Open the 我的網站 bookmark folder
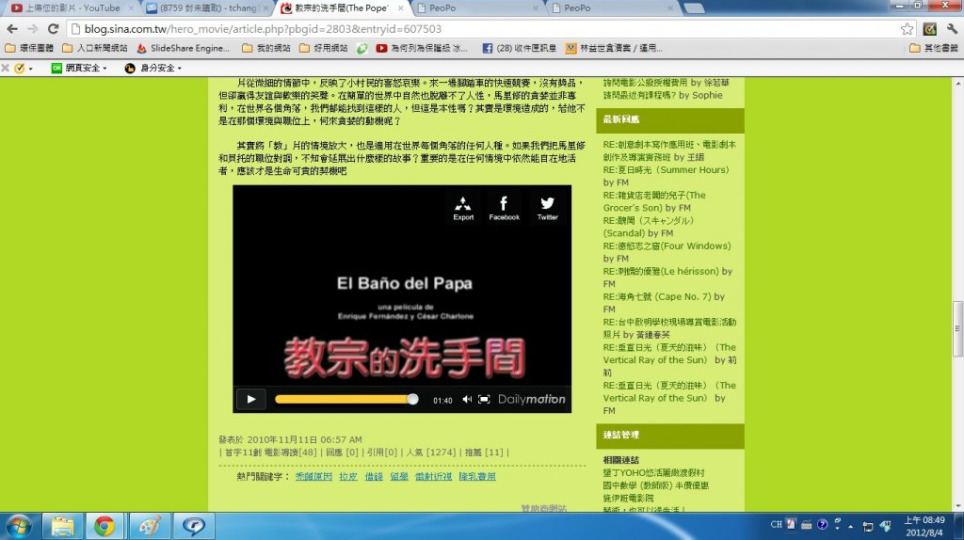Screen dimensions: 964x540 (x=266, y=48)
